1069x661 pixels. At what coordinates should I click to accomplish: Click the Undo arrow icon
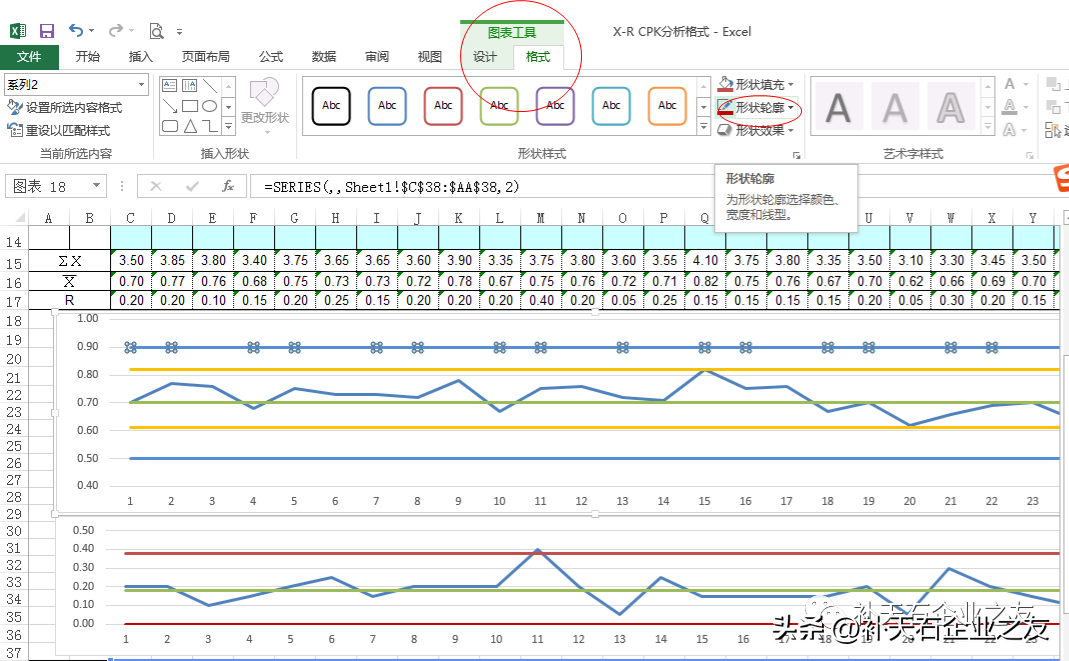(x=76, y=30)
